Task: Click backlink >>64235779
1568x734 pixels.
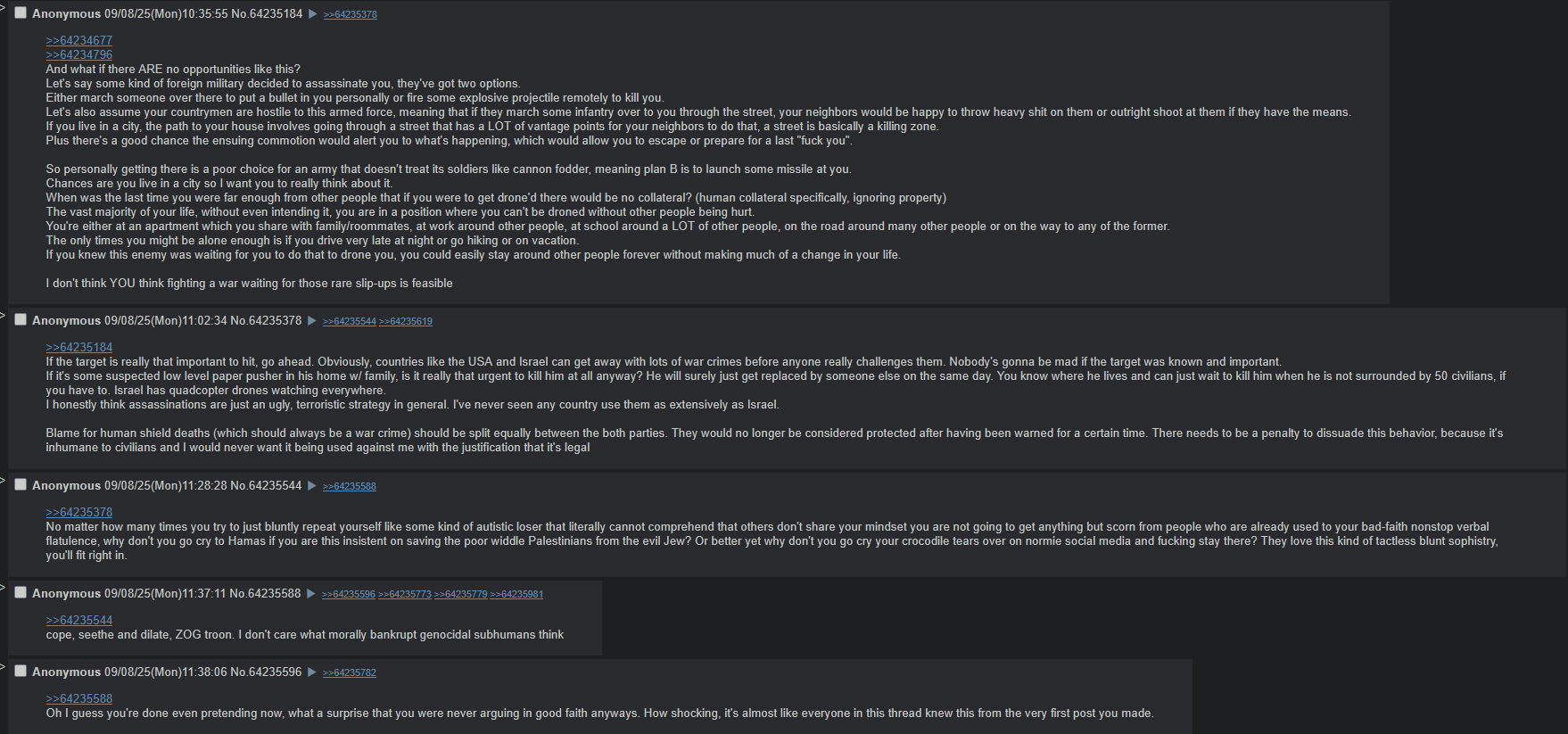Action: pyautogui.click(x=460, y=594)
